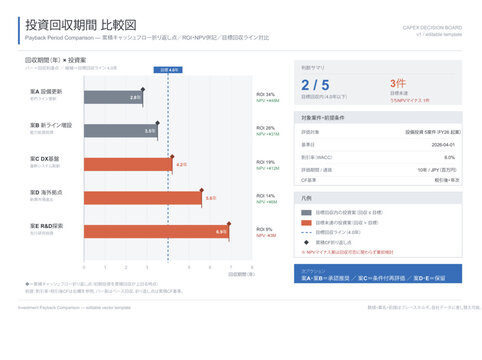Click the diamond marker on 案A bar
Screen dimensions: 482x360
(x=143, y=89)
